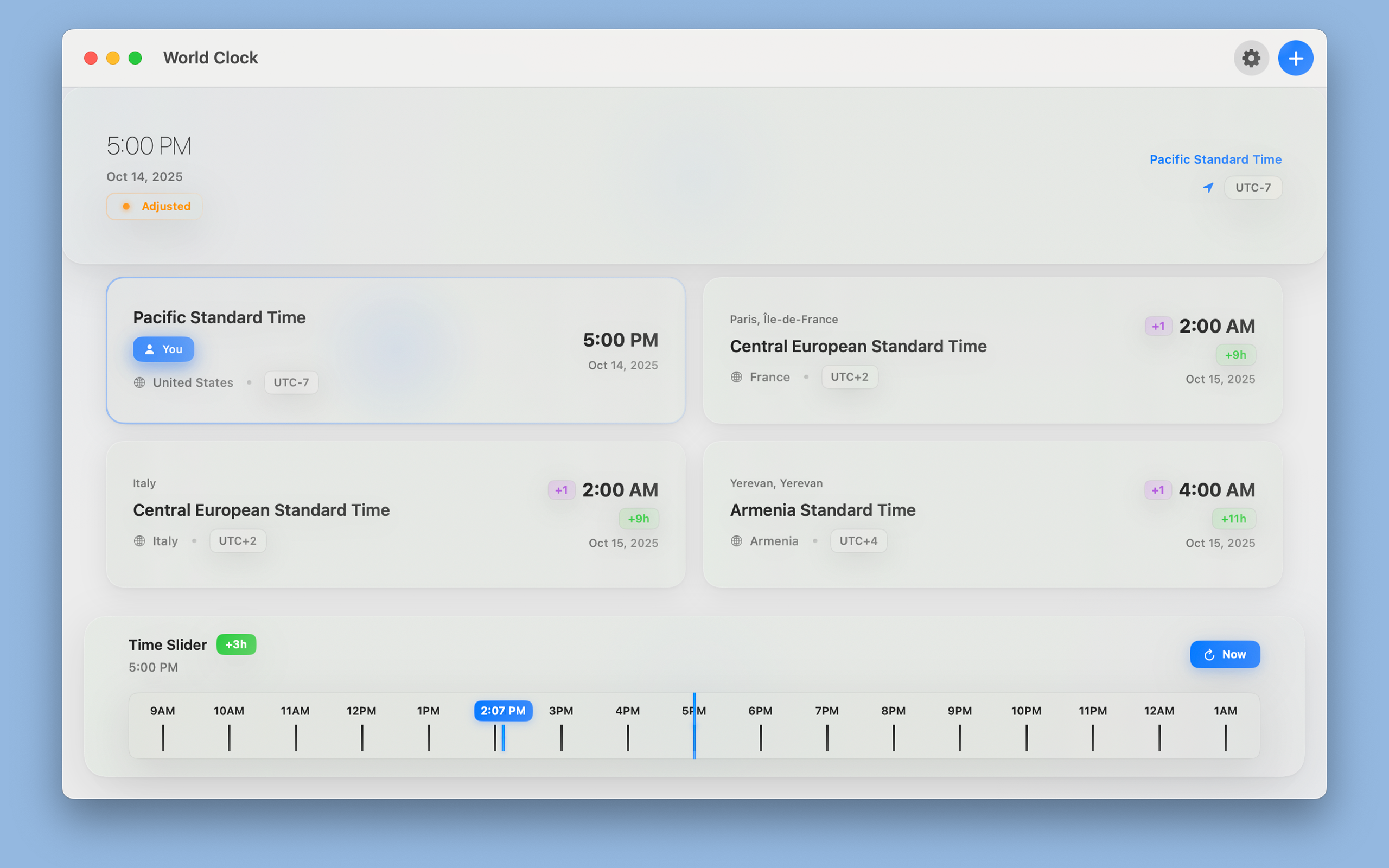Click 5:00 PM label under Time Slider
The width and height of the screenshot is (1389, 868).
click(x=153, y=667)
